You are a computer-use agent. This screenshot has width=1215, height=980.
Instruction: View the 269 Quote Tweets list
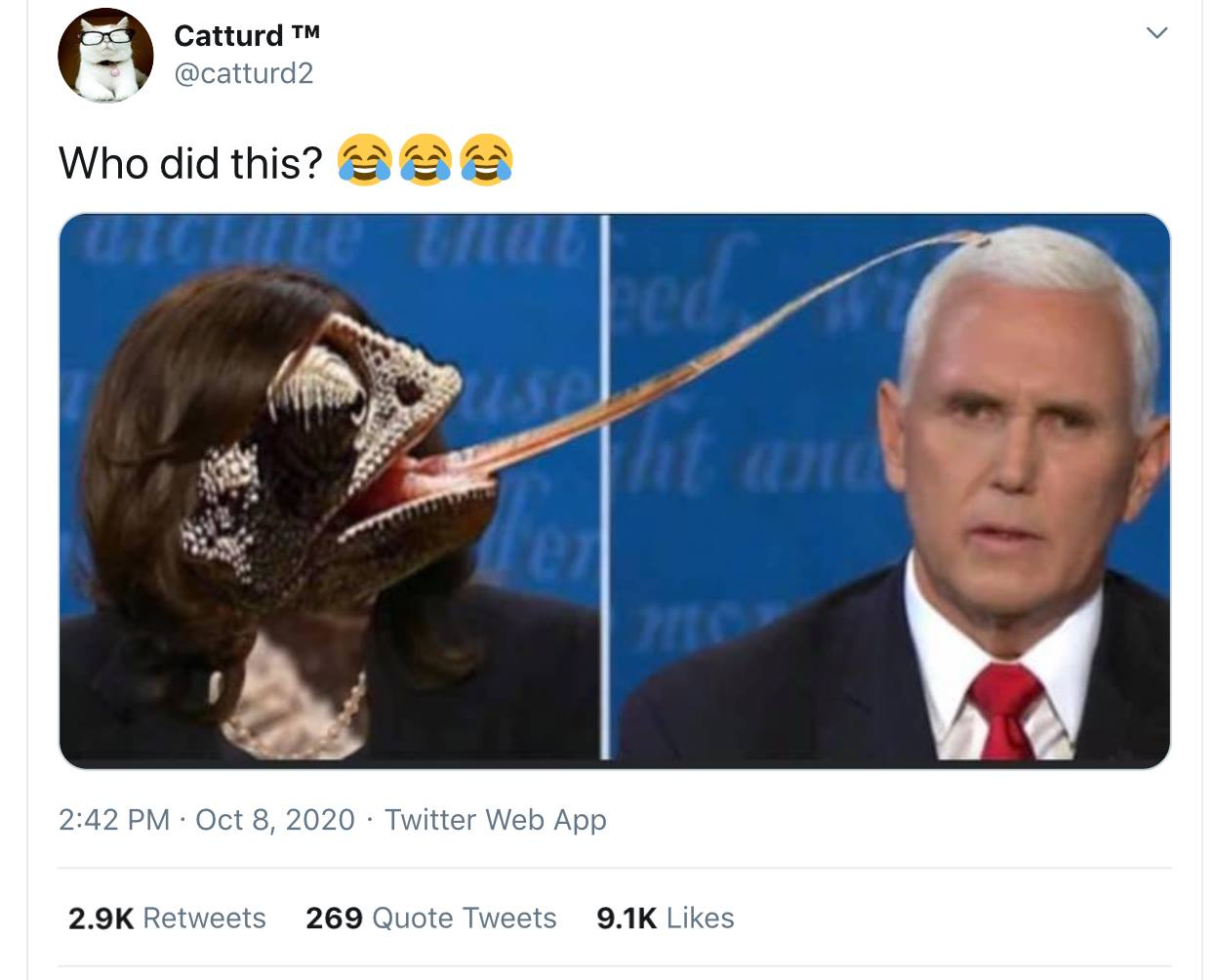(430, 918)
